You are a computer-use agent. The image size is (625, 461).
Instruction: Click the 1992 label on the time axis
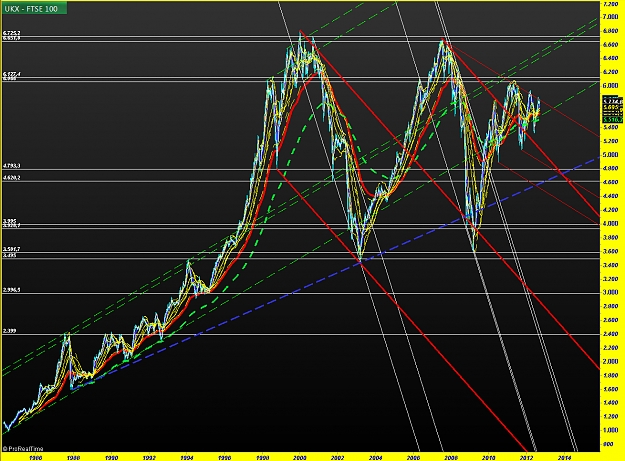(149, 458)
